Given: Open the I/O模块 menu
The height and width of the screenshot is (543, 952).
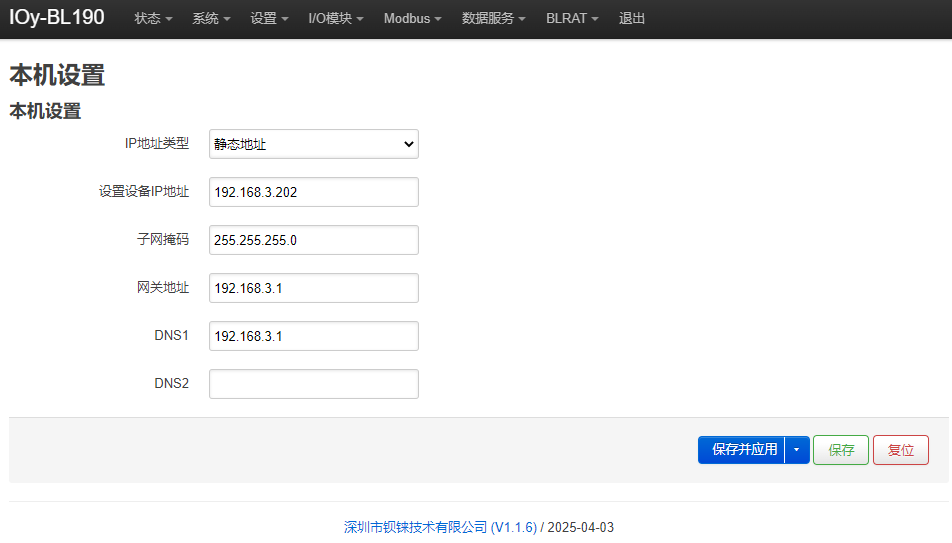Looking at the screenshot, I should click(336, 18).
